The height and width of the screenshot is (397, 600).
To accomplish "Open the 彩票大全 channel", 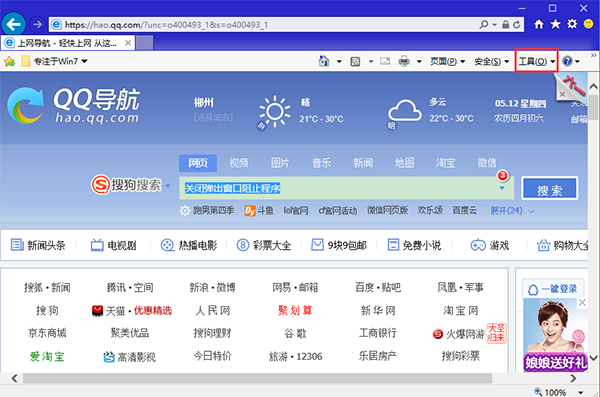I will pyautogui.click(x=264, y=245).
